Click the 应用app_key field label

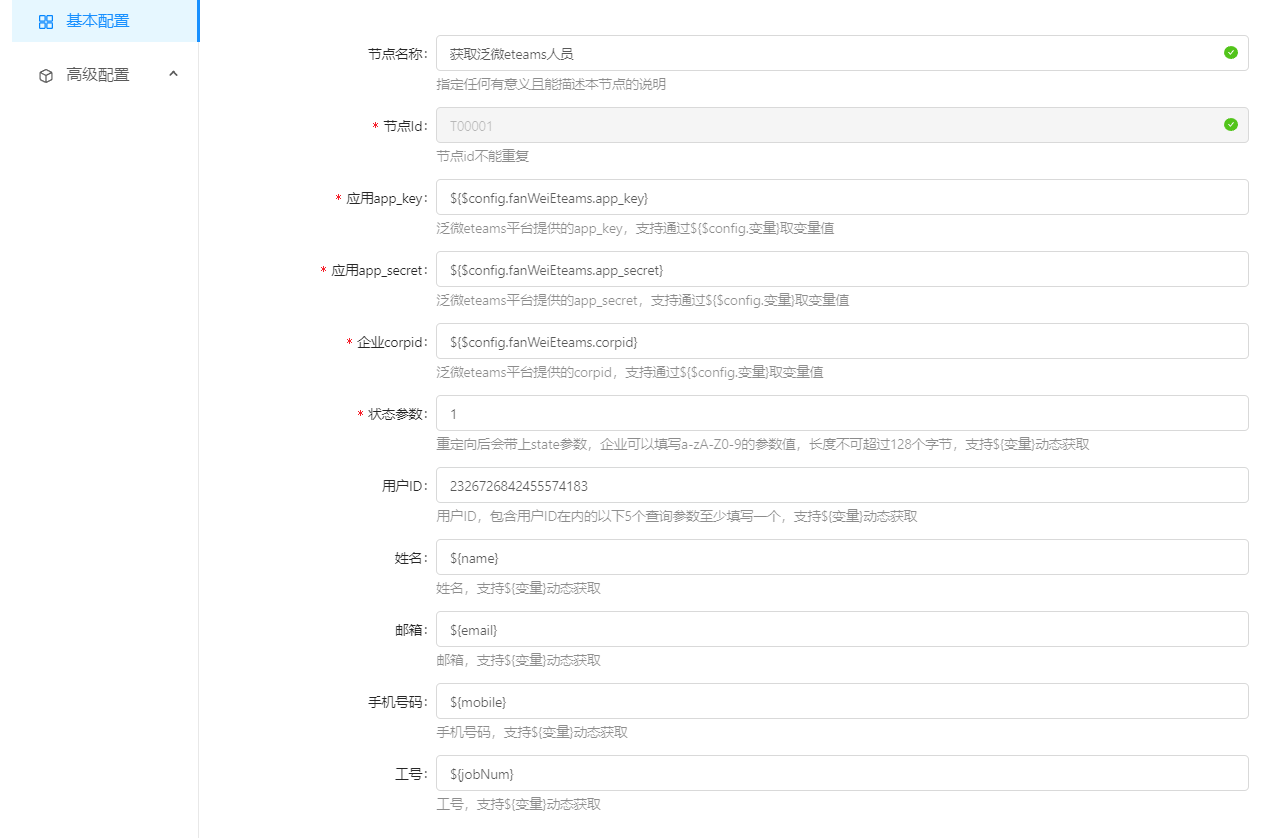(x=386, y=198)
